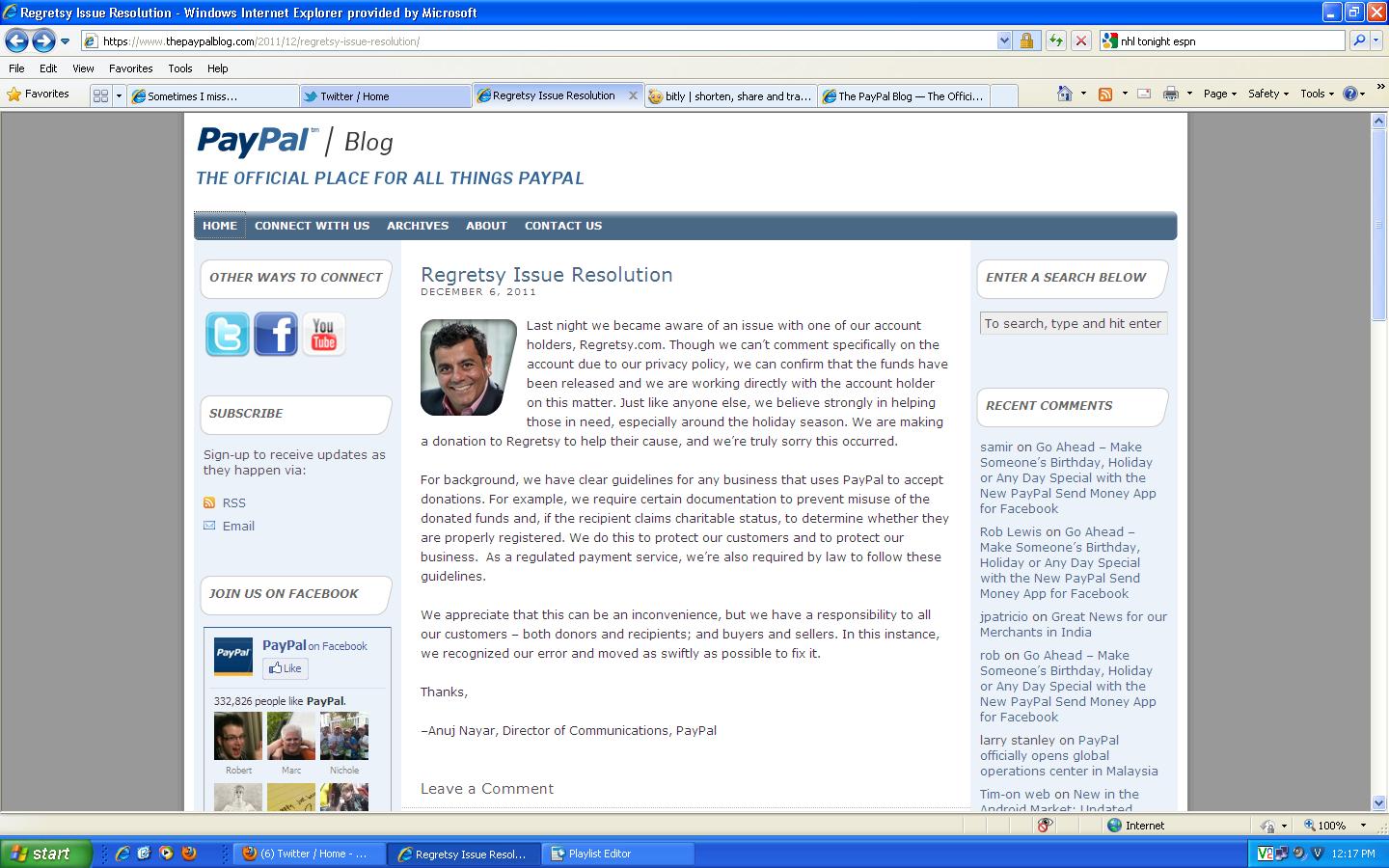Select HOME in the blog navigation bar
Viewport: 1389px width, 868px height.
click(220, 226)
